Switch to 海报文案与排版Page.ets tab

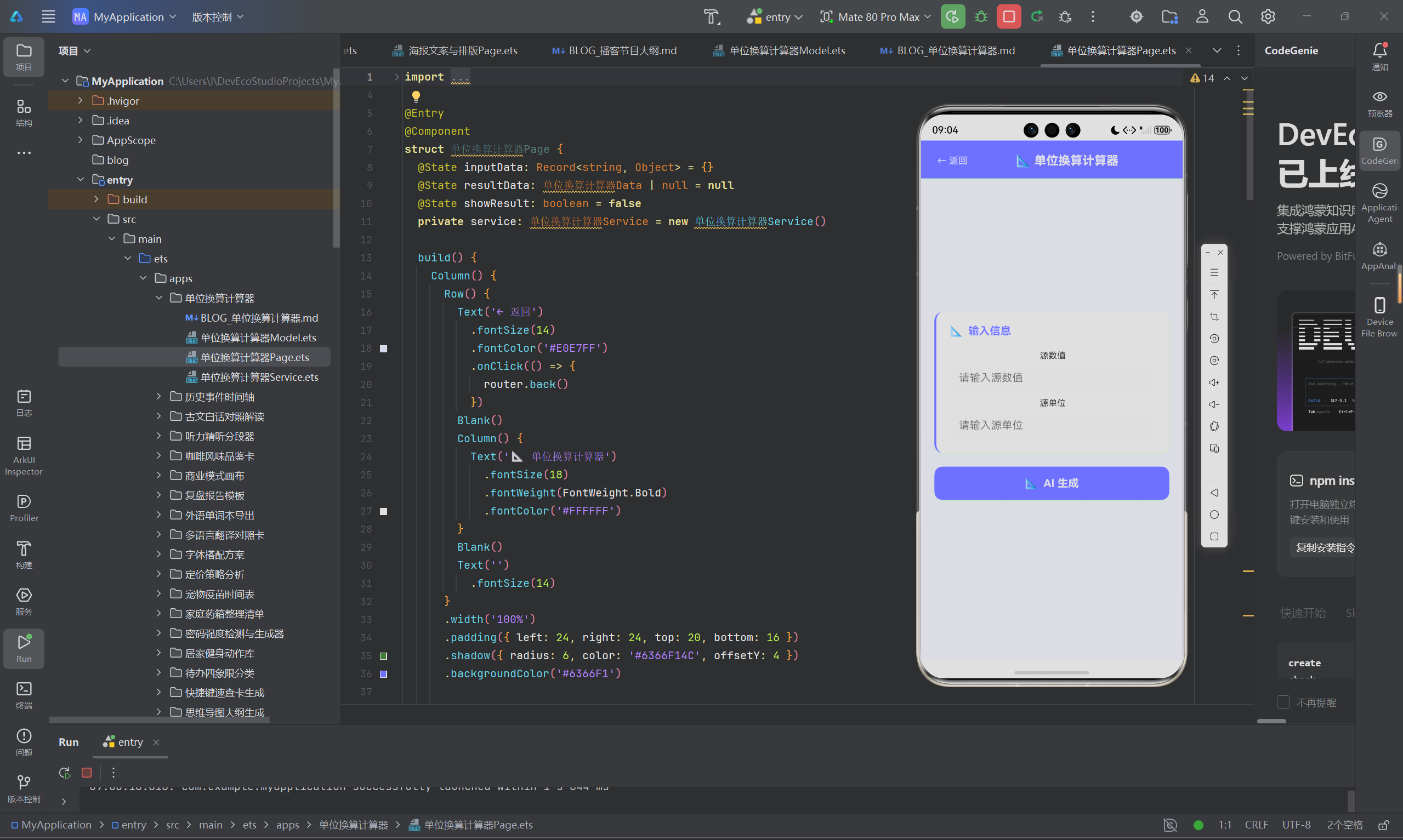pos(455,50)
